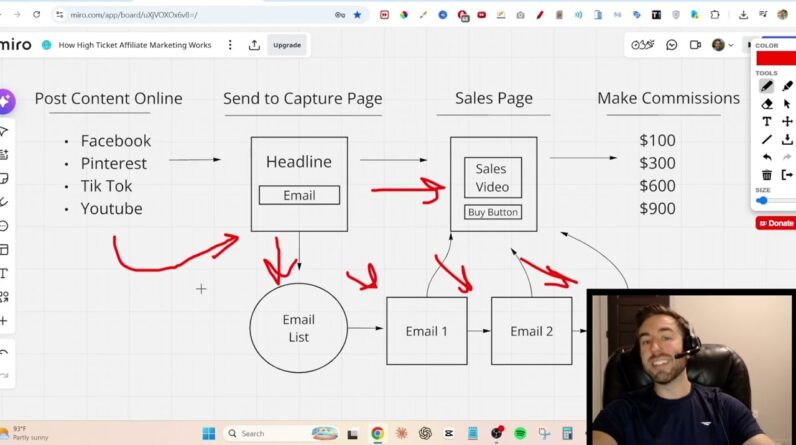Image resolution: width=796 pixels, height=445 pixels.
Task: Click the Miro undo arrow in left sidebar
Action: pyautogui.click(x=4, y=353)
